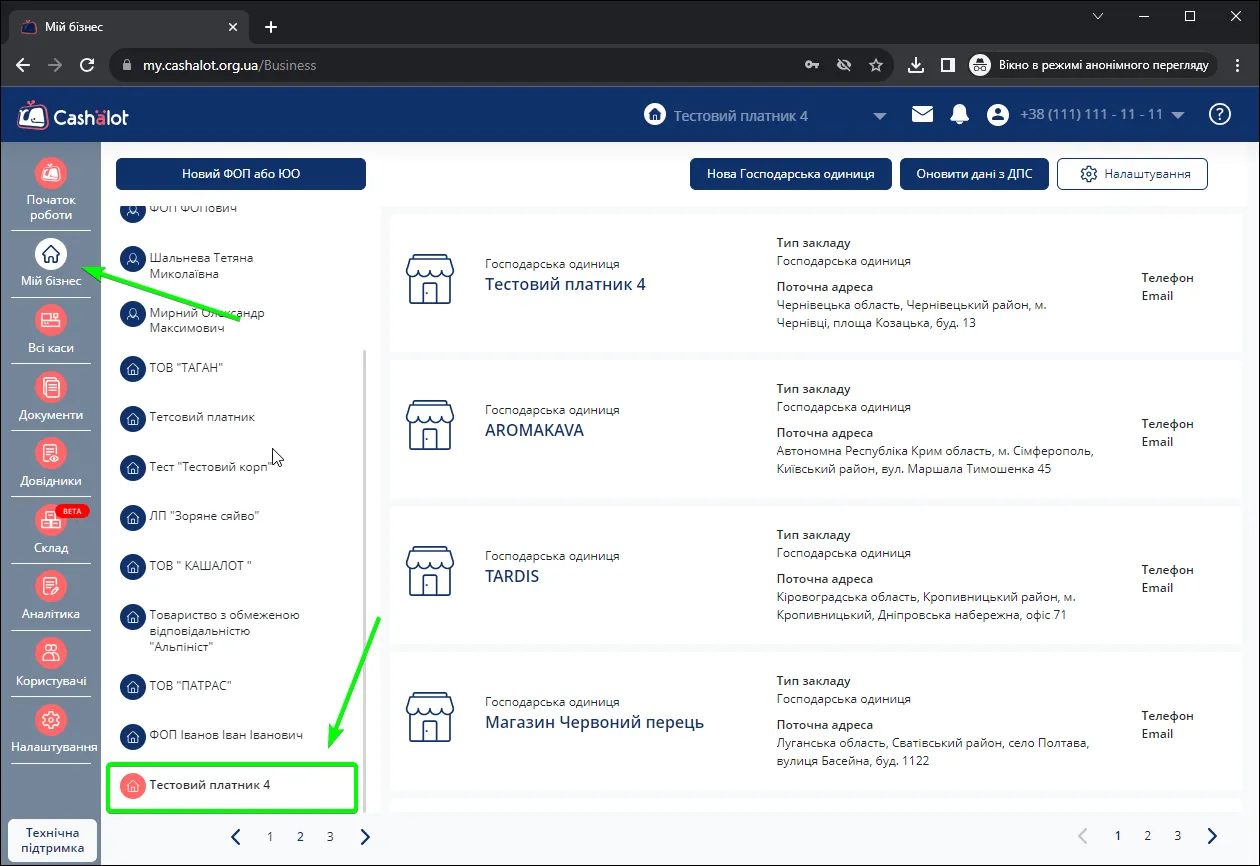Click the user profile avatar icon
The width and height of the screenshot is (1260, 866).
point(997,115)
